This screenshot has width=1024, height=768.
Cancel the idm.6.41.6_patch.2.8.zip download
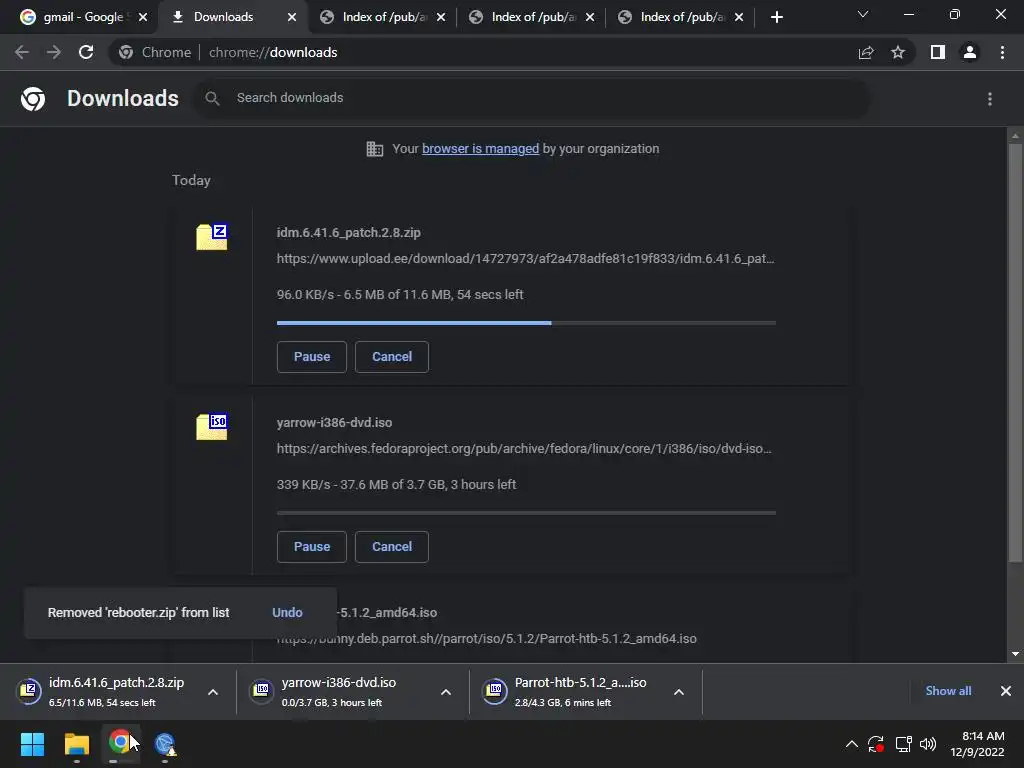392,357
